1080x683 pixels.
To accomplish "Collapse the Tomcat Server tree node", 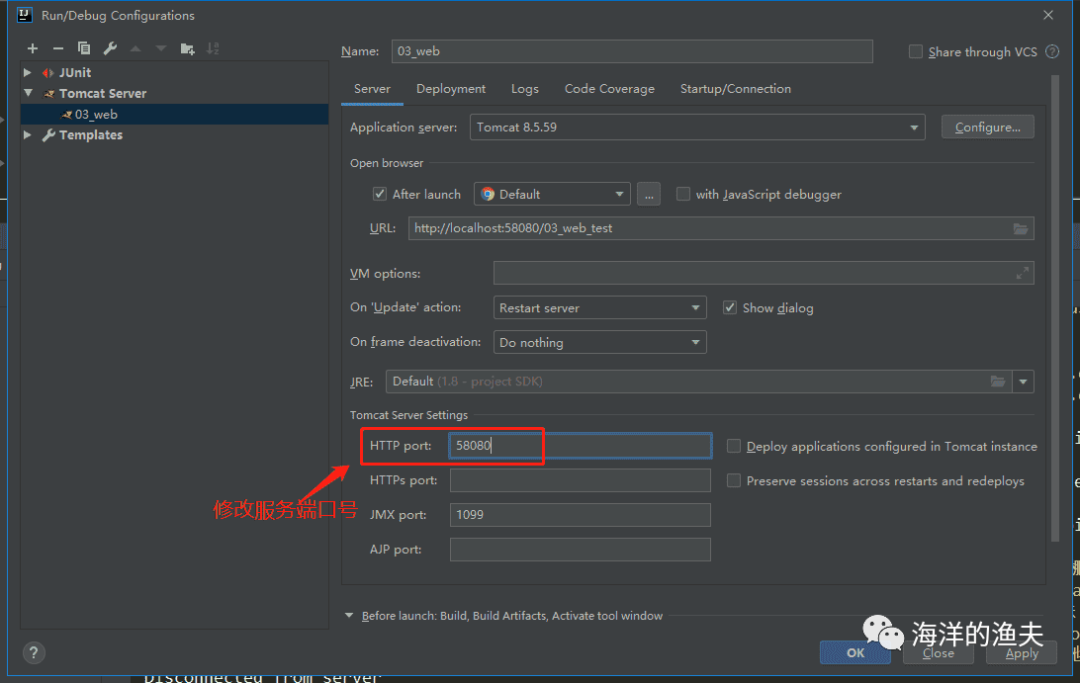I will click(28, 93).
